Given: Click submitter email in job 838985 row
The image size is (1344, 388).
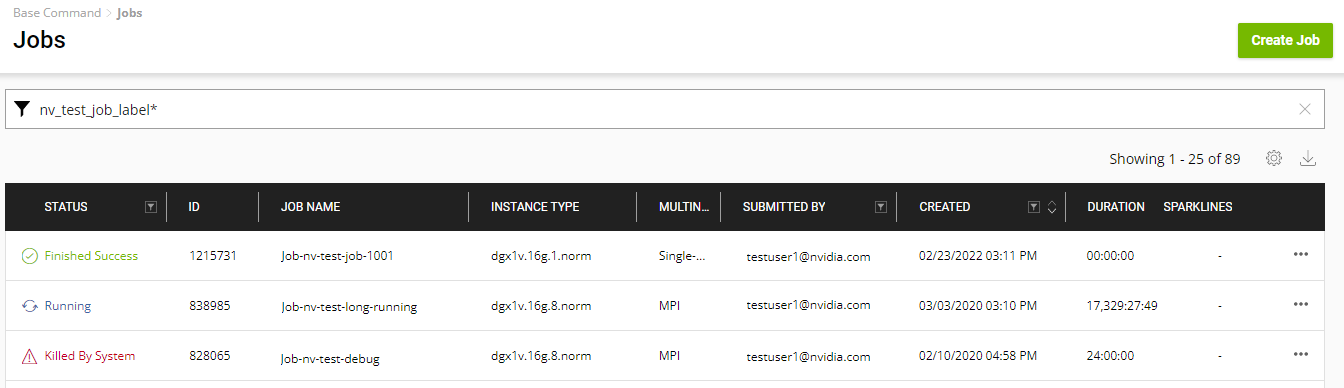Looking at the screenshot, I should (x=808, y=305).
